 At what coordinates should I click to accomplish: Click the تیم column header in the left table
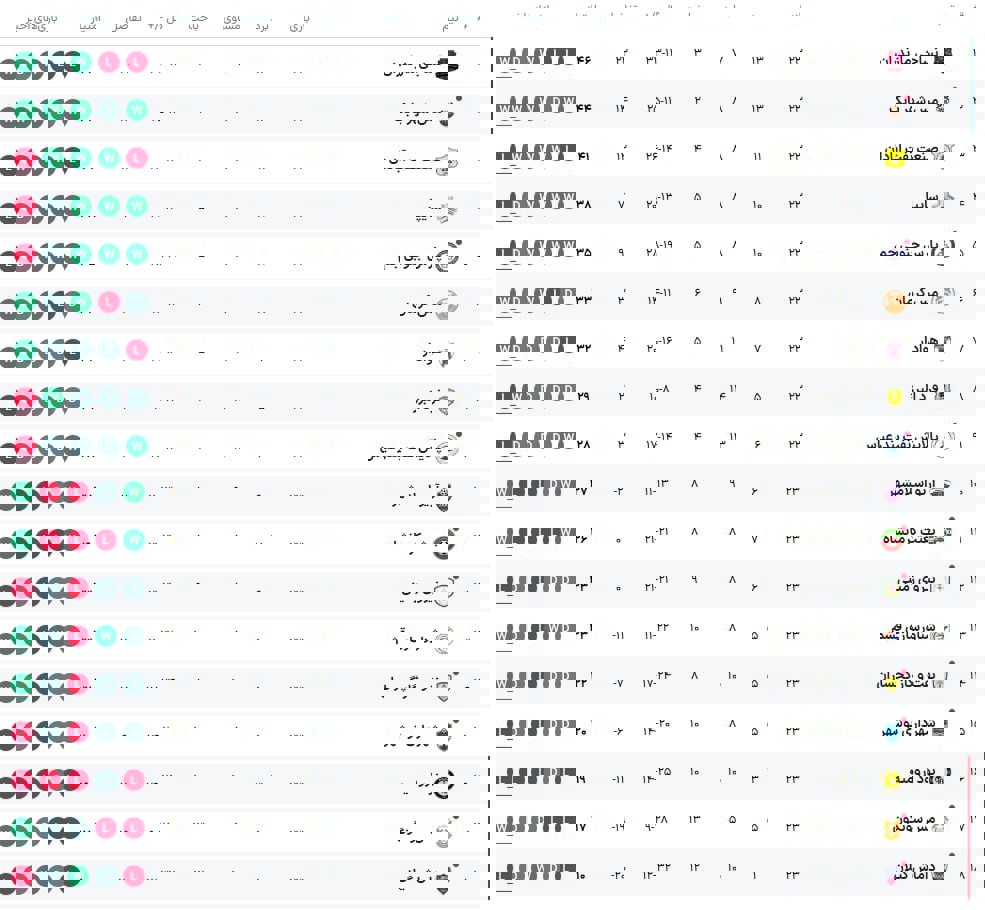pos(452,20)
